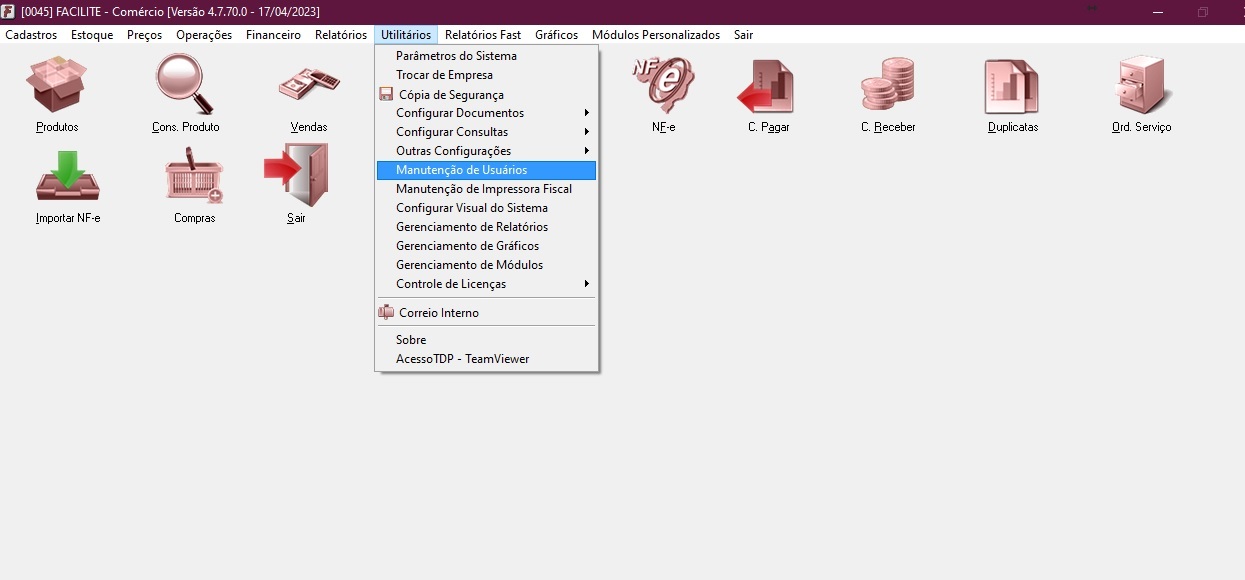Close the open Utilitários menu

406,35
